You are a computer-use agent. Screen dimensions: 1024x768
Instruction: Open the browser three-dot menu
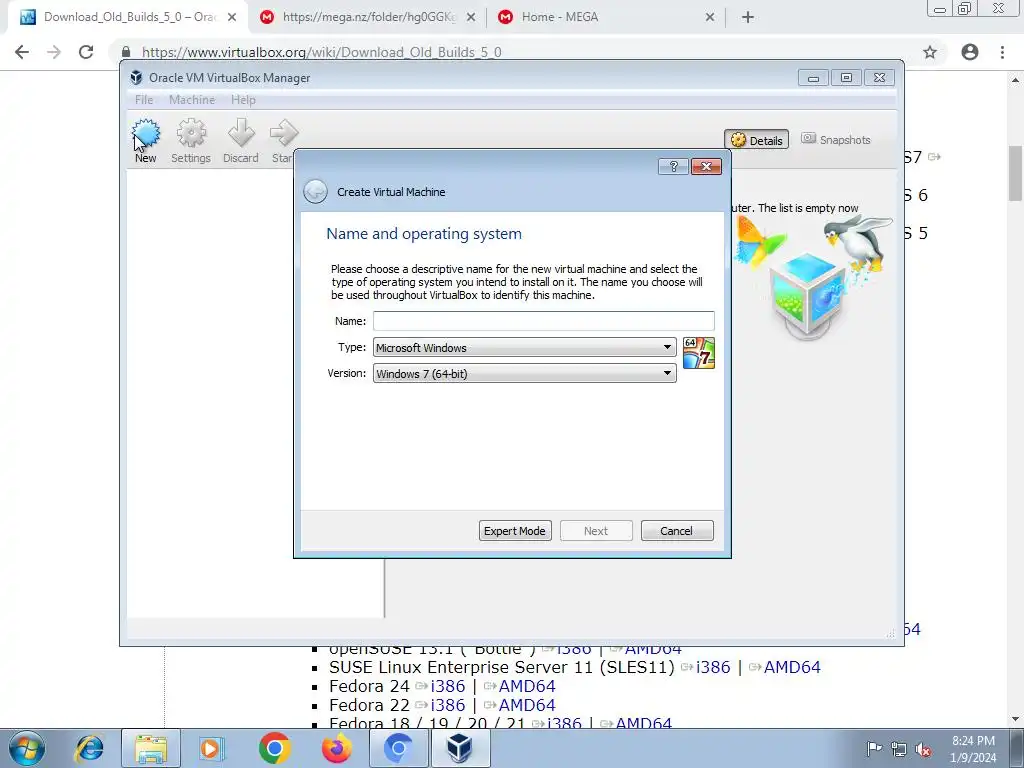(x=1002, y=52)
